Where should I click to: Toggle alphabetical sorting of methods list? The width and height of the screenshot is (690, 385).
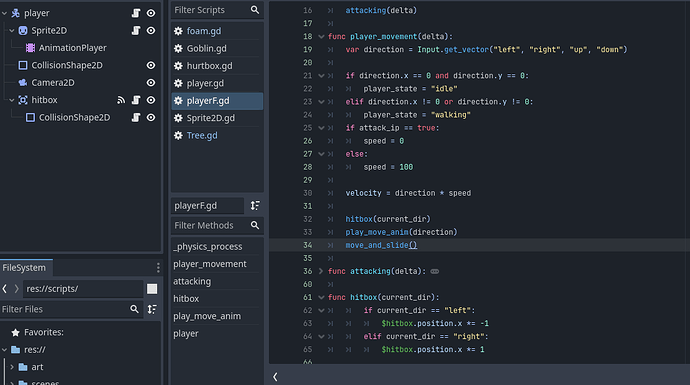click(x=255, y=205)
